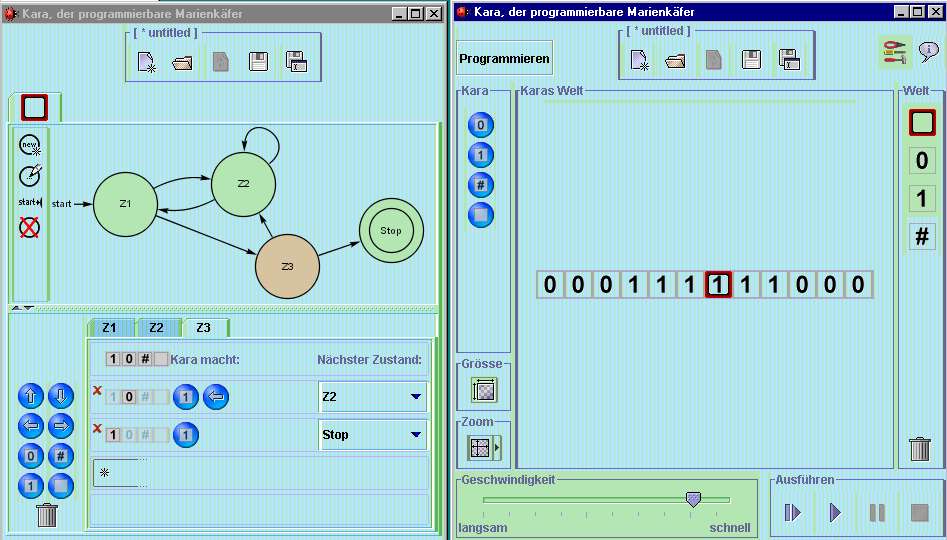947x540 pixels.
Task: Click the move up arrow command icon
Action: (x=31, y=396)
